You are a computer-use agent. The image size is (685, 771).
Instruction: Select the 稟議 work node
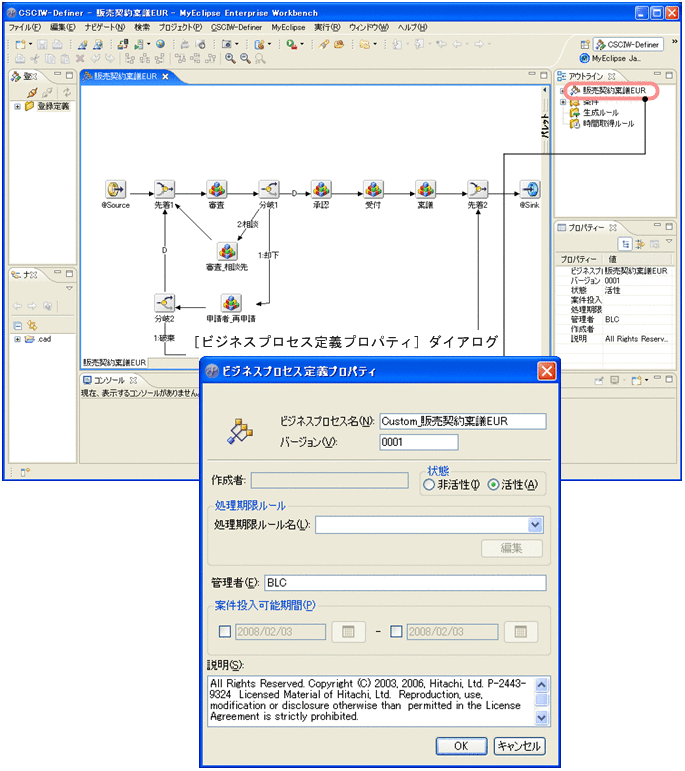(x=425, y=190)
